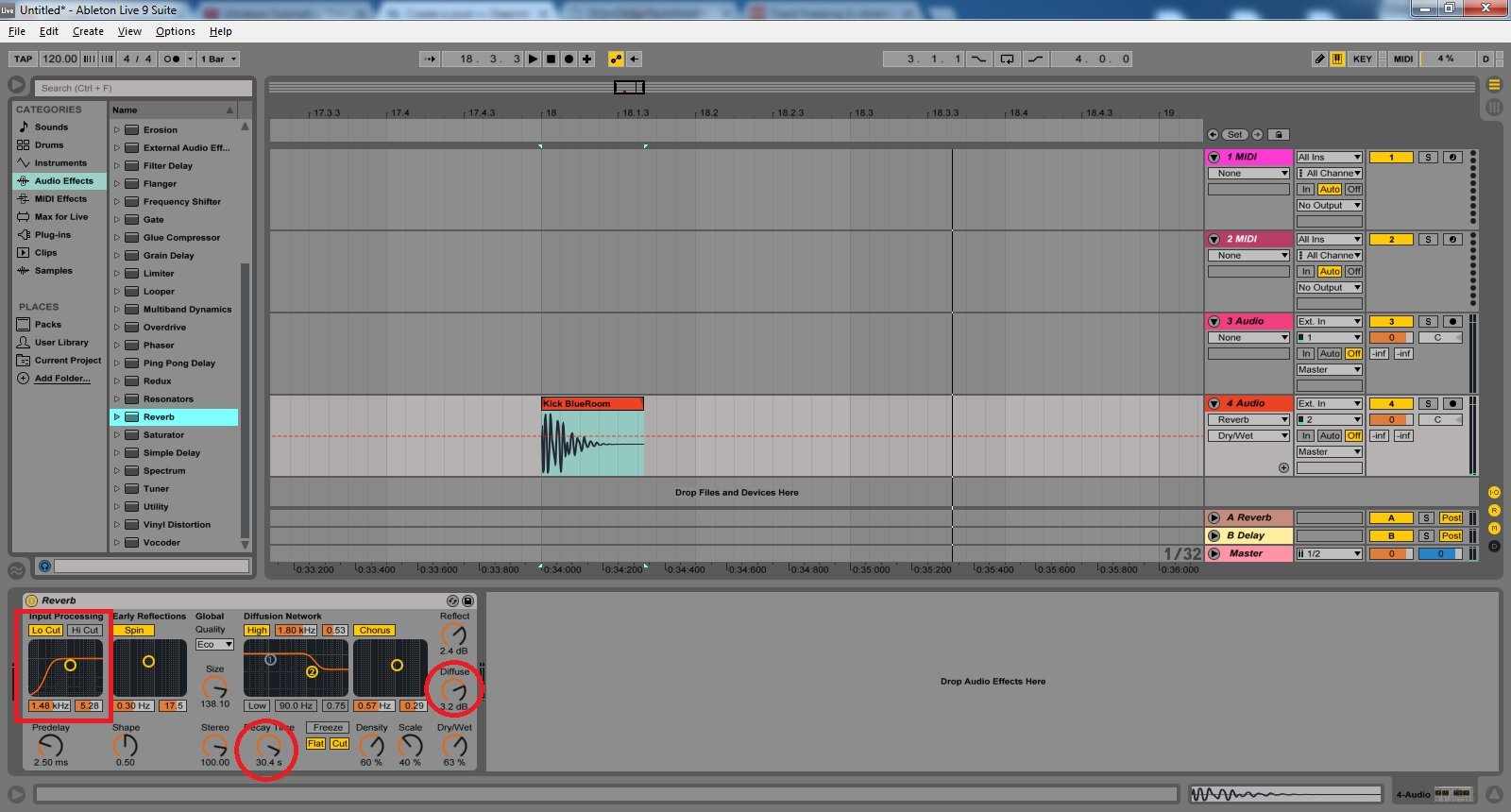Toggle the Hi Cut filter

click(x=84, y=630)
